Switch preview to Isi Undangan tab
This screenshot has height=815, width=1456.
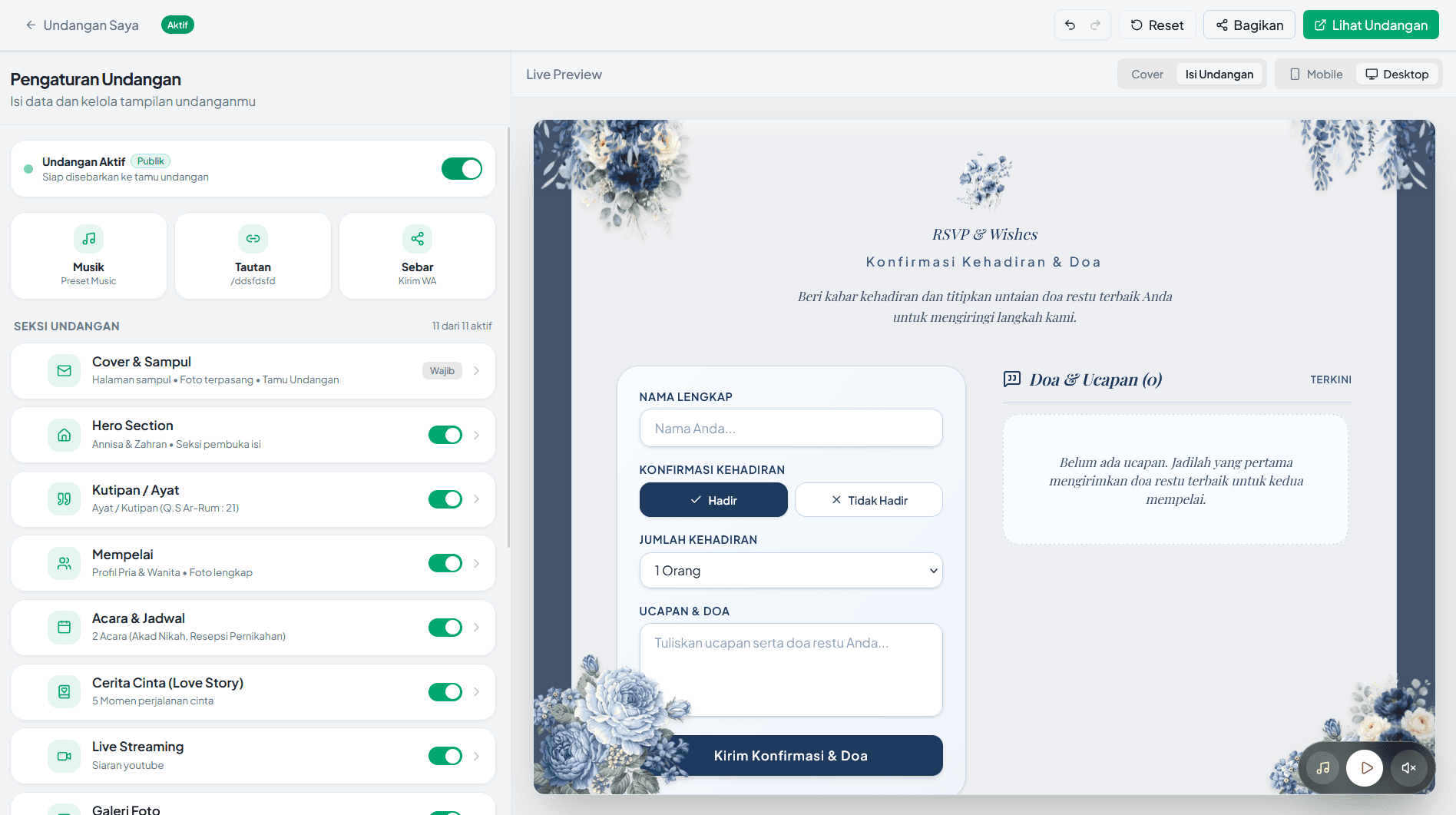1219,75
